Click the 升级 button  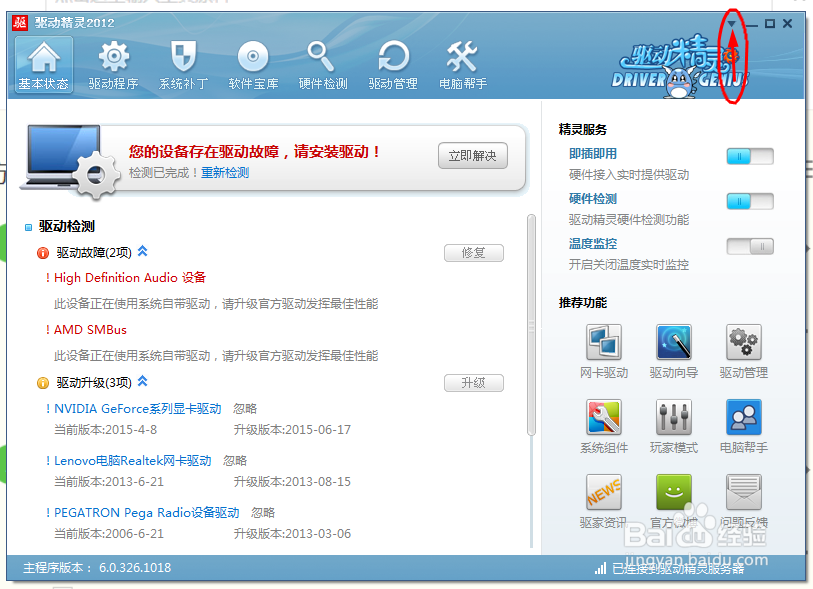point(473,383)
